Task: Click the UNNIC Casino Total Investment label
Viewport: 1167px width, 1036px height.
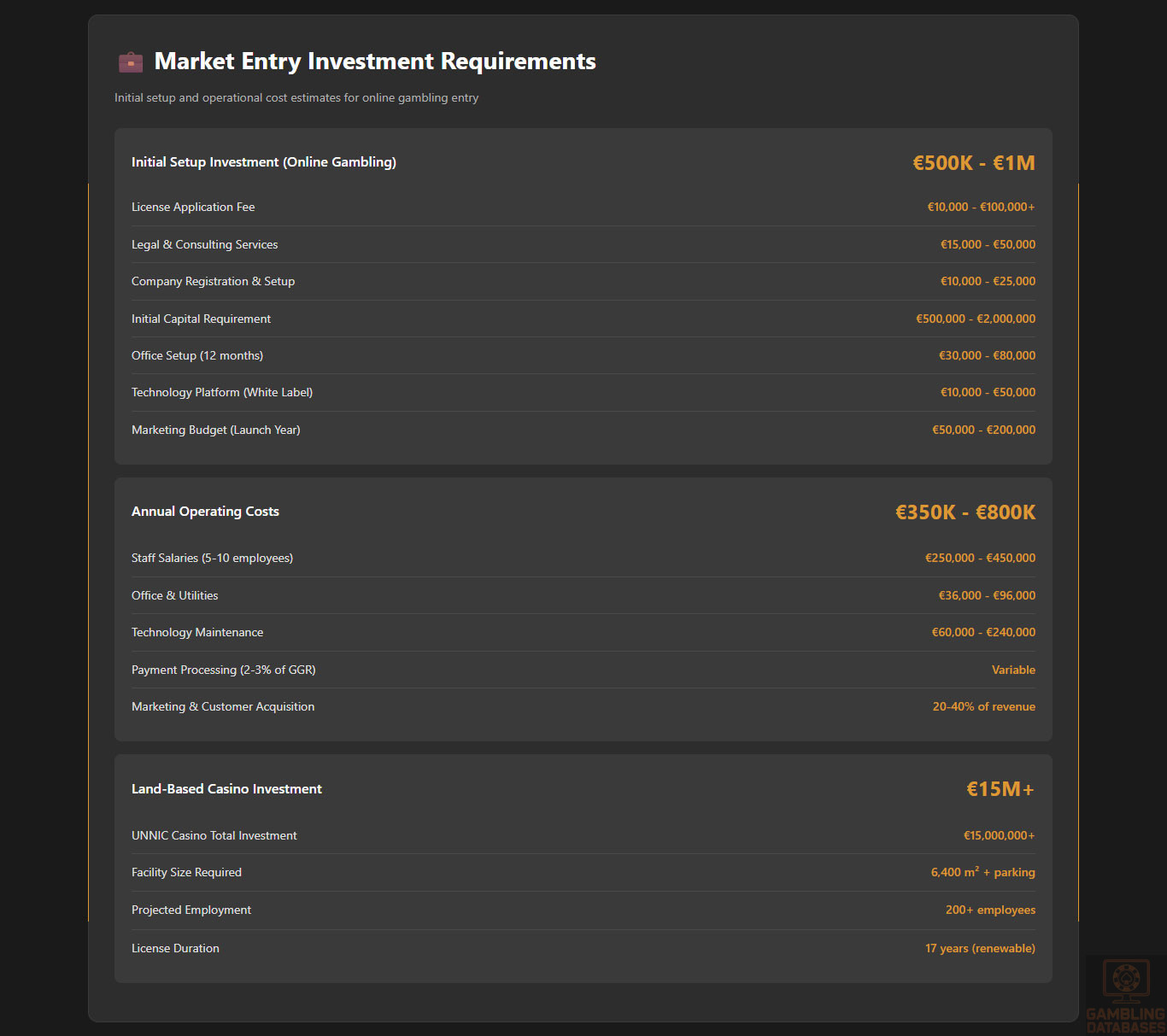Action: coord(214,836)
